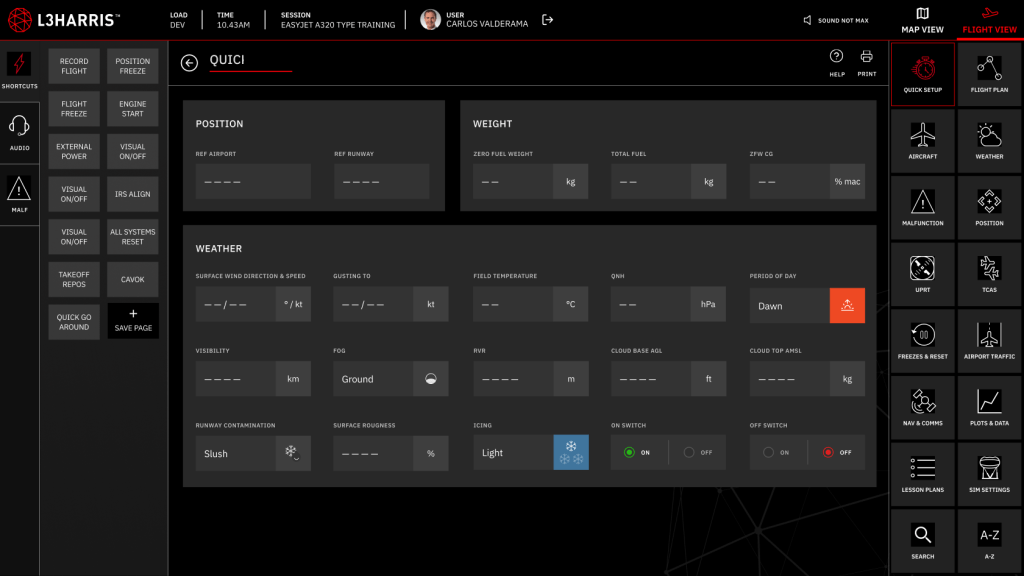Click the logout icon next to user name
This screenshot has height=576, width=1024.
click(x=547, y=20)
